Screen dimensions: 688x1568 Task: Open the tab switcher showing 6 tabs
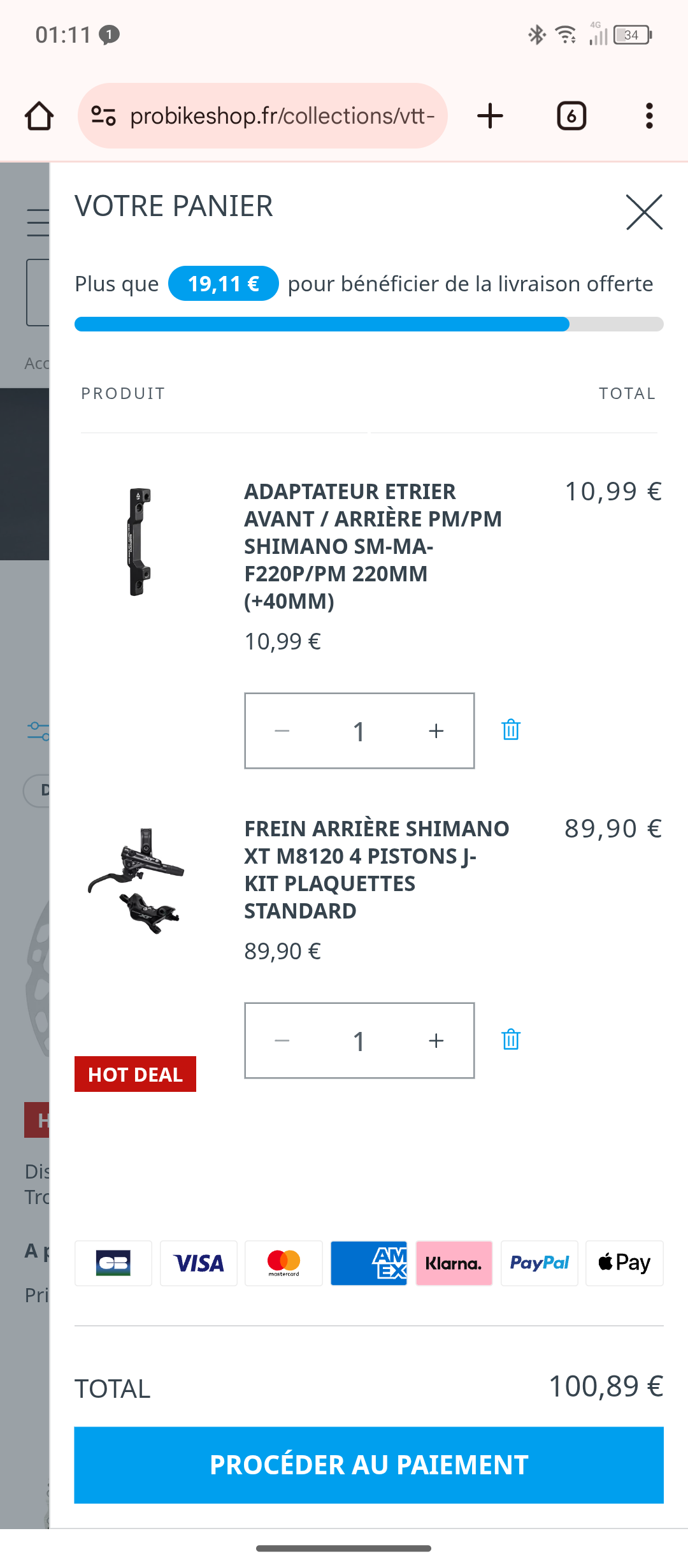(571, 116)
